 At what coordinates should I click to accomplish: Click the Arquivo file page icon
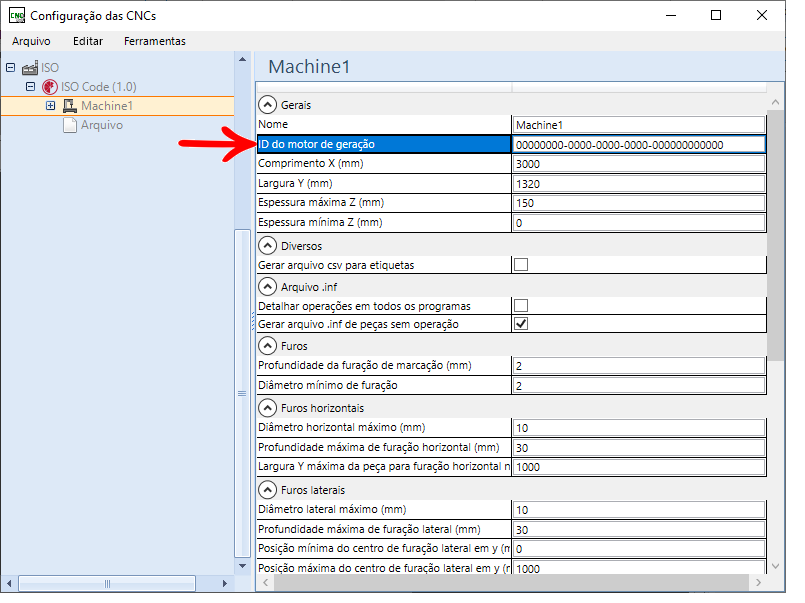[x=70, y=125]
